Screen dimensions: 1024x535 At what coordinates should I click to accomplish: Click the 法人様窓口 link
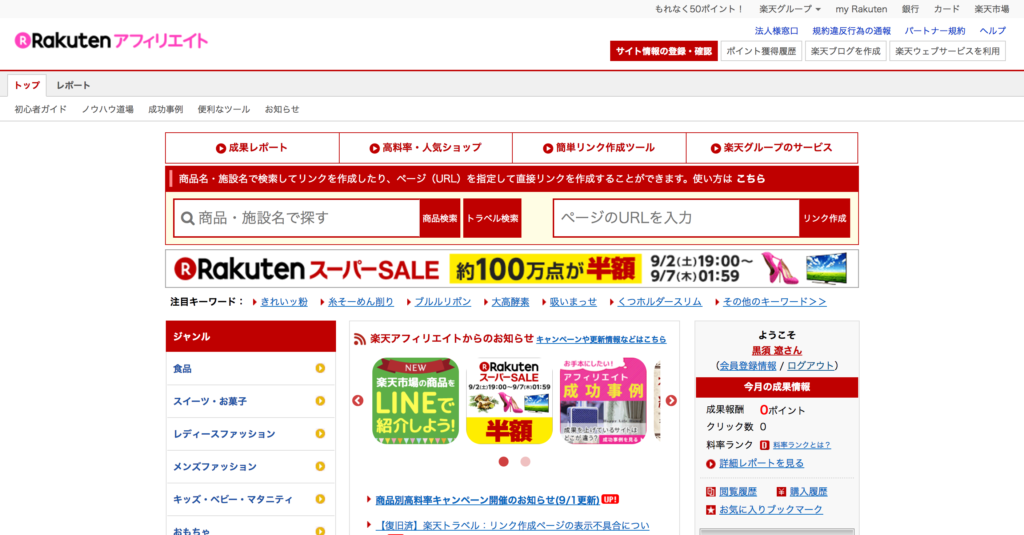pyautogui.click(x=776, y=31)
